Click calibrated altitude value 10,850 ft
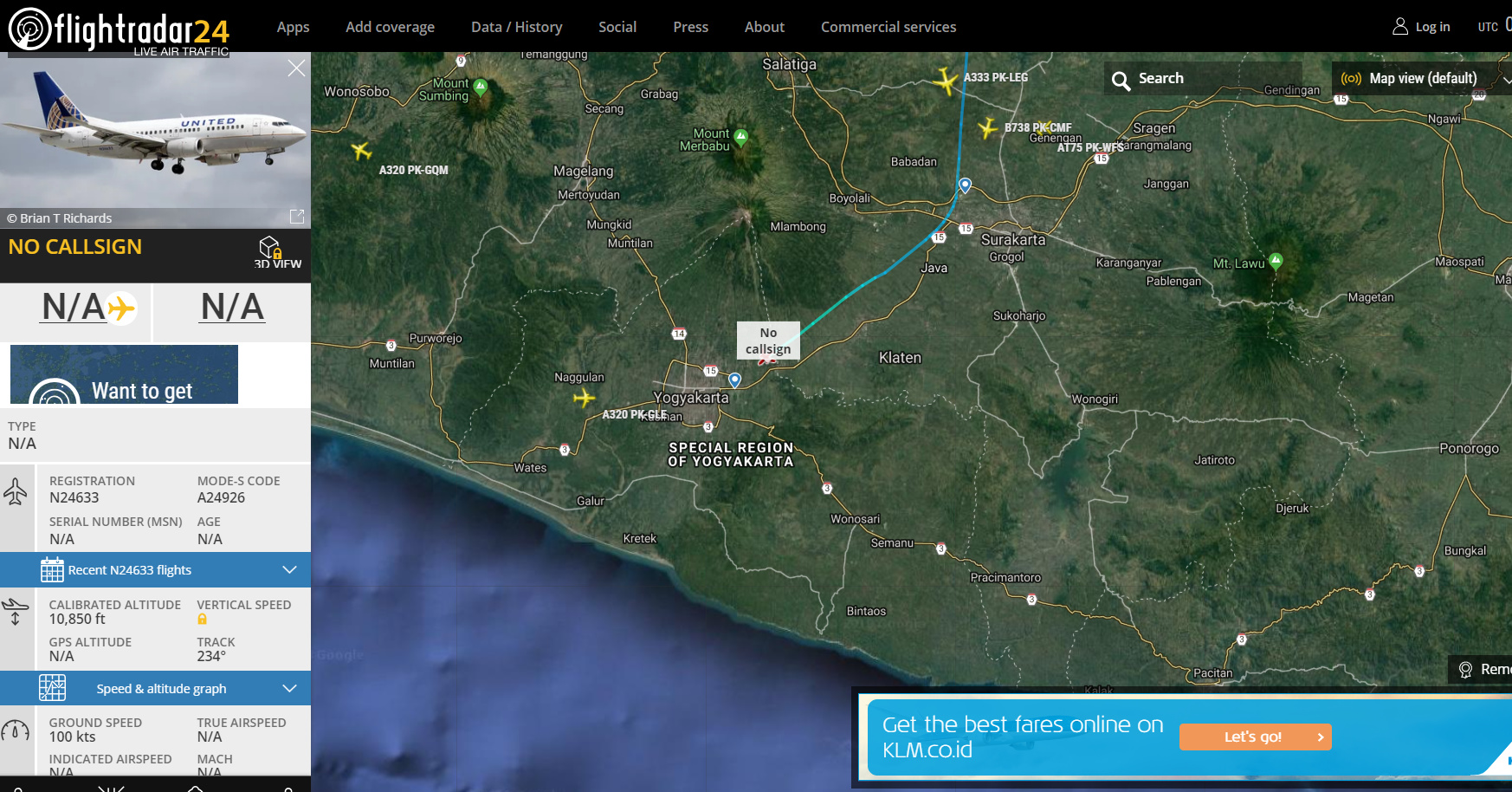1512x792 pixels. point(77,619)
